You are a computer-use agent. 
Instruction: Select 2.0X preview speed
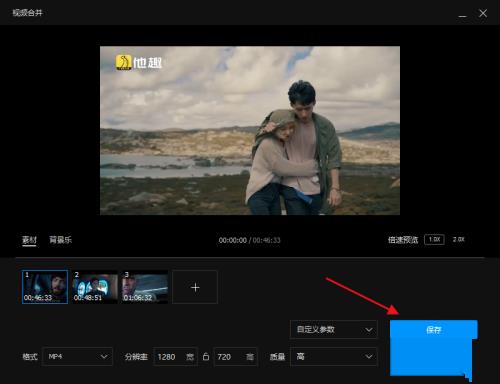click(458, 239)
